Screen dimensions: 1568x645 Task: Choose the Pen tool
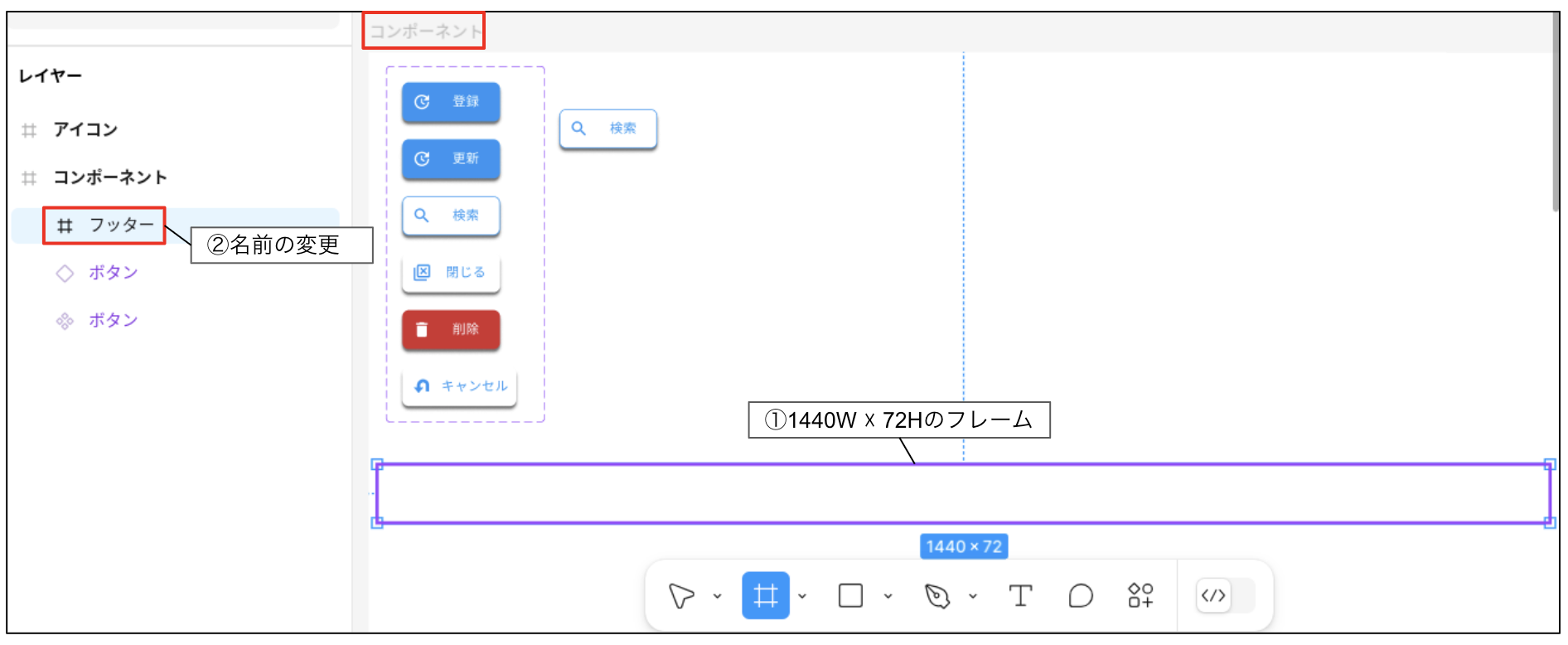[x=937, y=595]
